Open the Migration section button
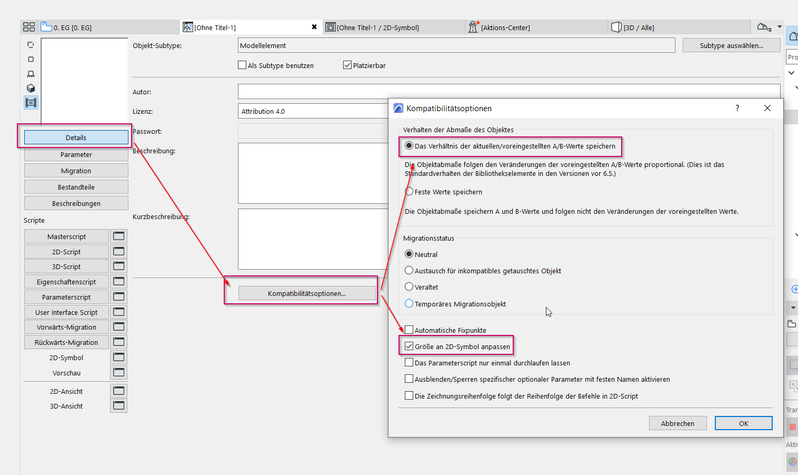 (76, 171)
